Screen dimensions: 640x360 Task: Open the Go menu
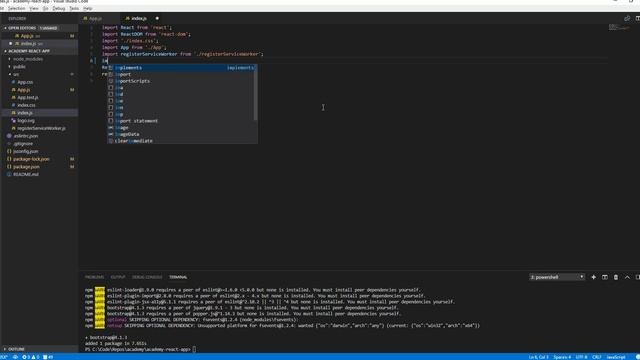[45, 8]
